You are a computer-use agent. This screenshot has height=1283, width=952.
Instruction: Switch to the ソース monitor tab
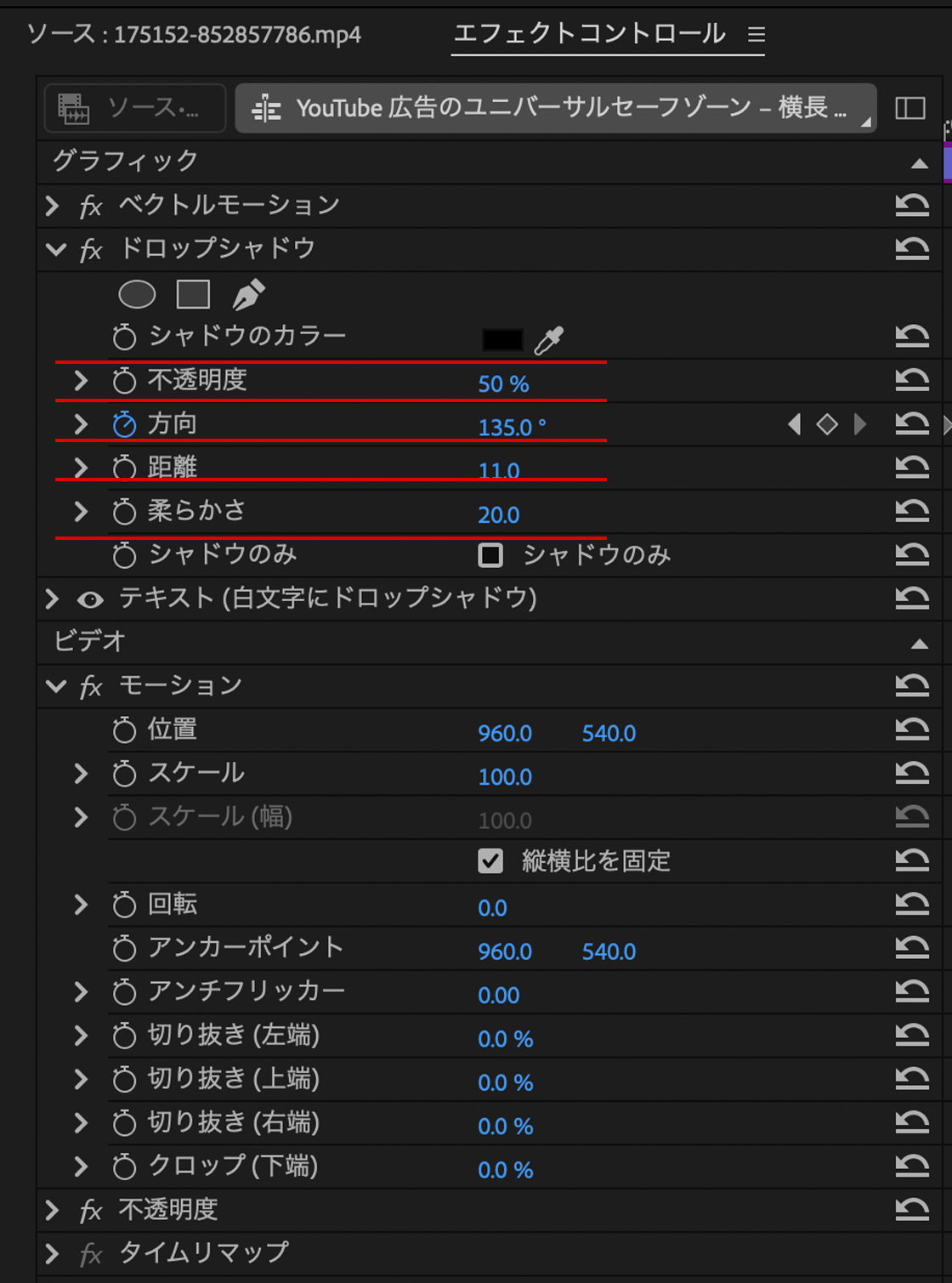[194, 35]
